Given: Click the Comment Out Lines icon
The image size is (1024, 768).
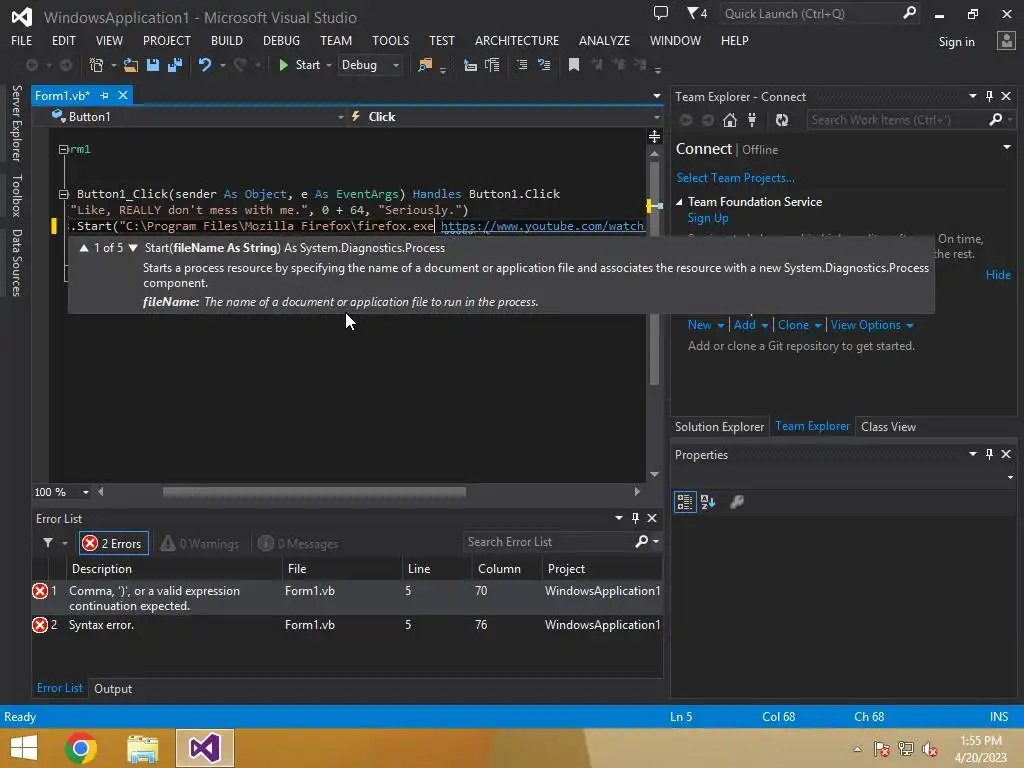Looking at the screenshot, I should click(x=522, y=65).
